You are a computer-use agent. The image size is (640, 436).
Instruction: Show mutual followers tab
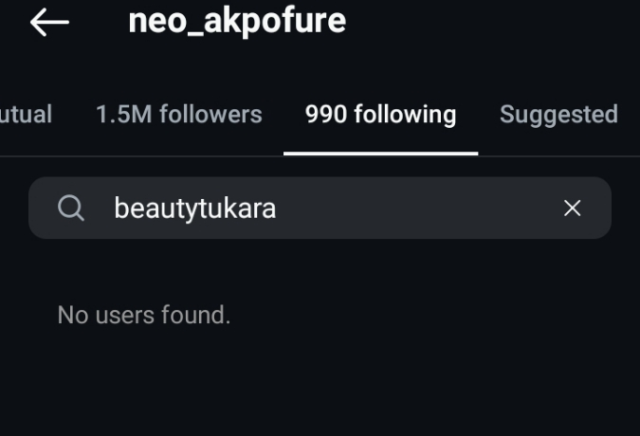pos(24,114)
